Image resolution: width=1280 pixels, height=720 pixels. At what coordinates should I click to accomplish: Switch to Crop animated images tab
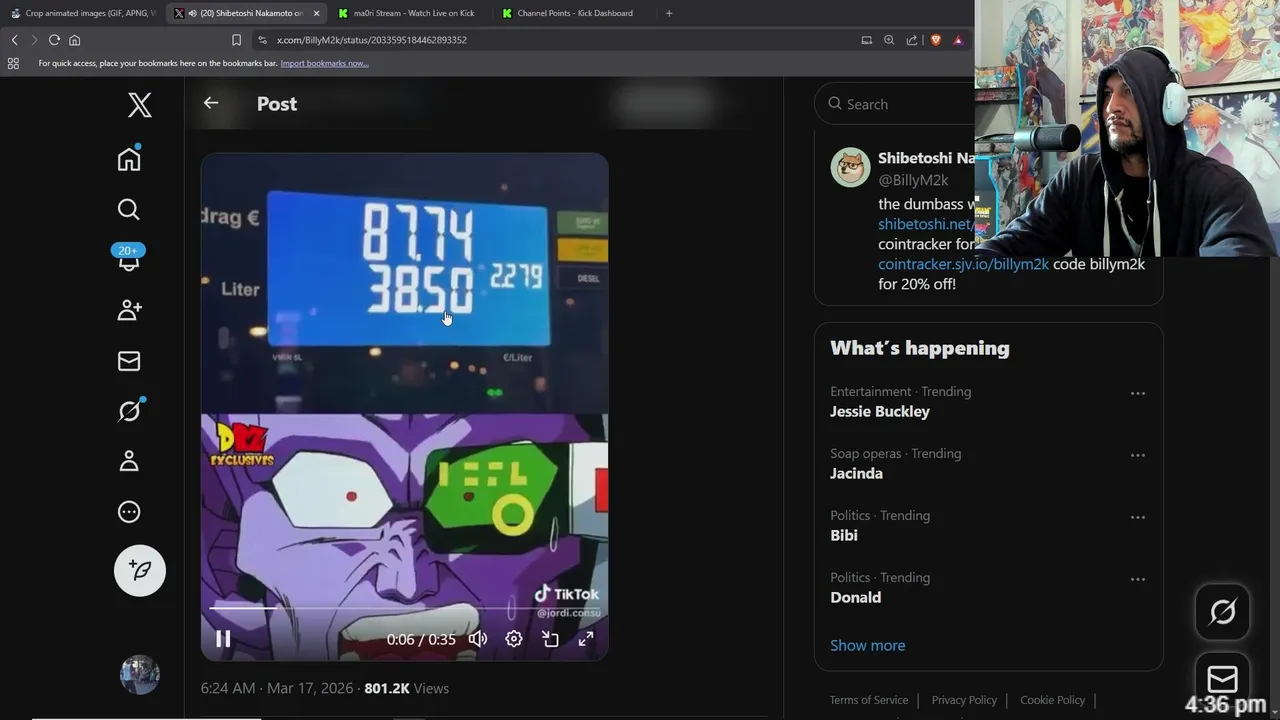tap(82, 13)
